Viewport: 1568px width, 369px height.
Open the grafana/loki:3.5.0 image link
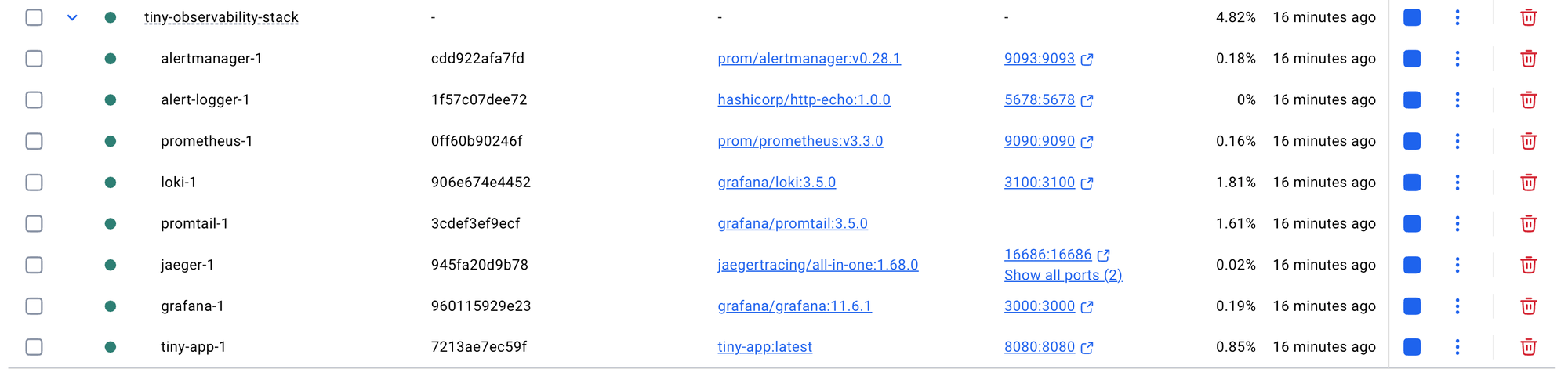[777, 183]
